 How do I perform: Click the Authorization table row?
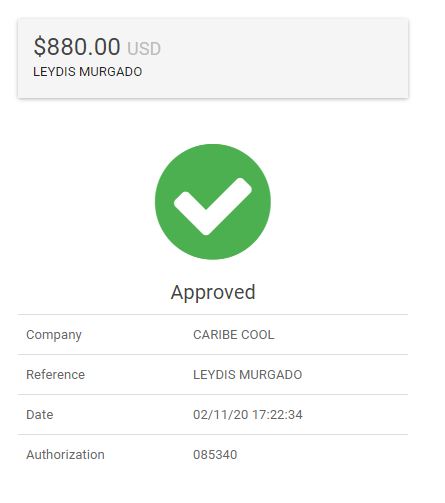coord(213,455)
